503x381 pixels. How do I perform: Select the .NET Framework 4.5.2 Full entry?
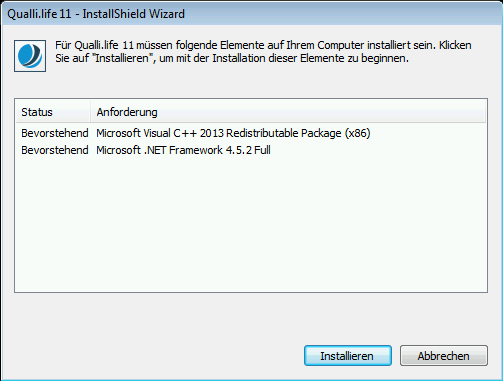(183, 150)
